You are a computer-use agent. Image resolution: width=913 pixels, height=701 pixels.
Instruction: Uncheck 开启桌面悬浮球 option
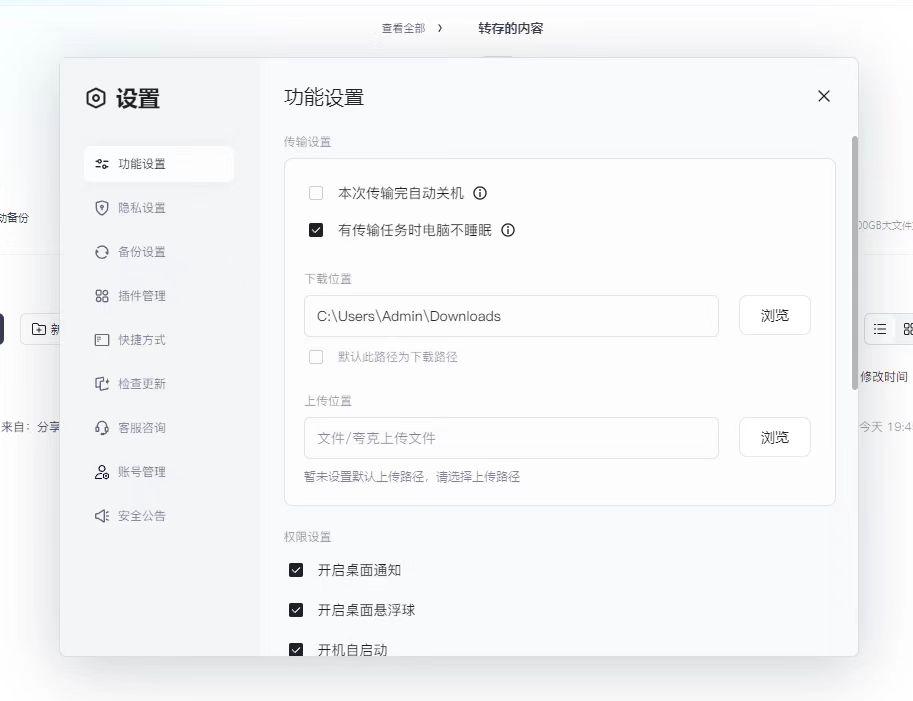(x=296, y=610)
